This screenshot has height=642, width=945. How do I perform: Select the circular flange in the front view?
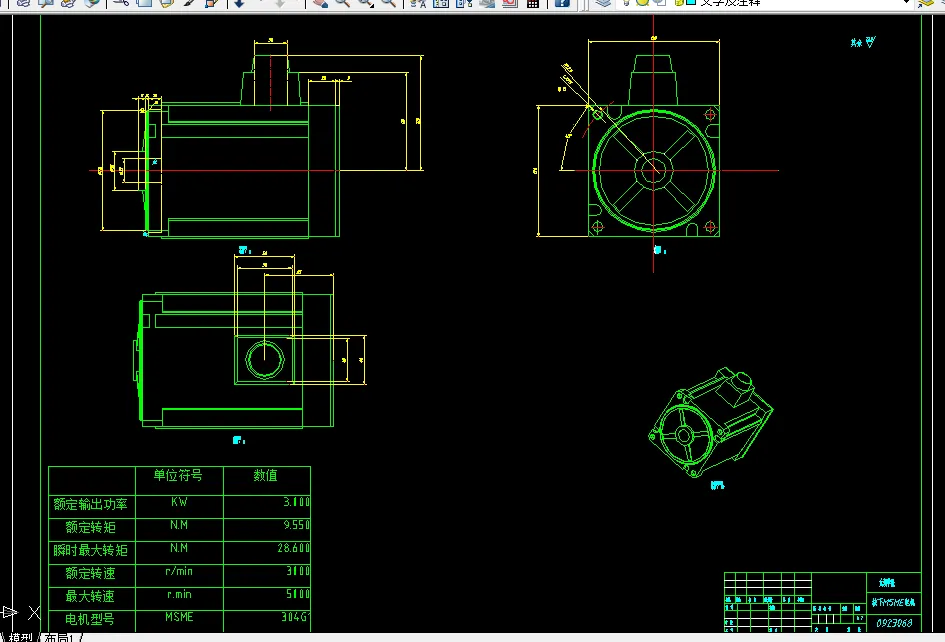(x=654, y=170)
